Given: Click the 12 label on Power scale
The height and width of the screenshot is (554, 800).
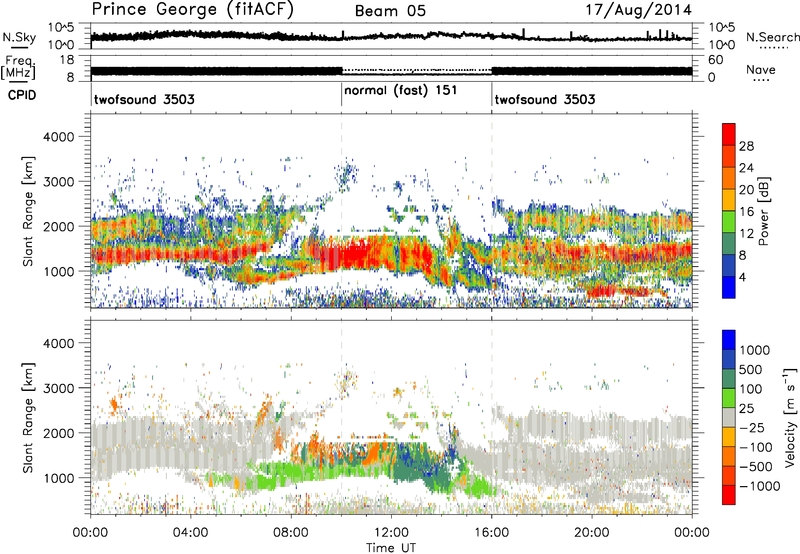Looking at the screenshot, I should tap(746, 234).
